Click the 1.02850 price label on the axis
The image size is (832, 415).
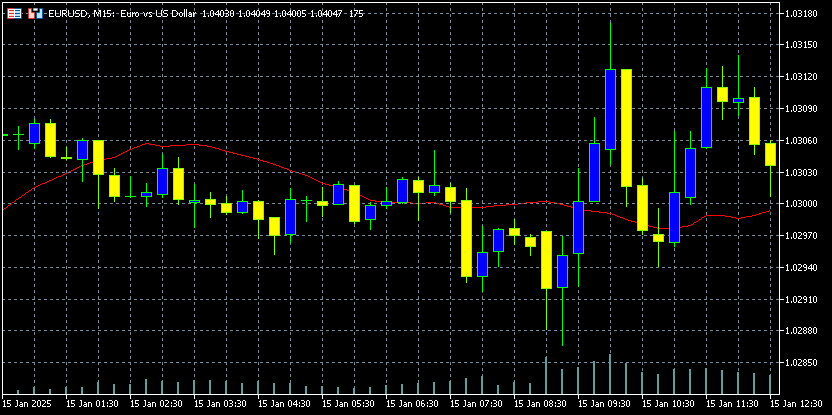coord(803,363)
